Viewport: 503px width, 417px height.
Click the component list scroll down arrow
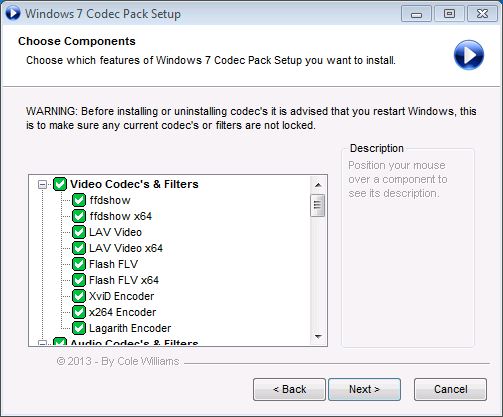(x=318, y=337)
